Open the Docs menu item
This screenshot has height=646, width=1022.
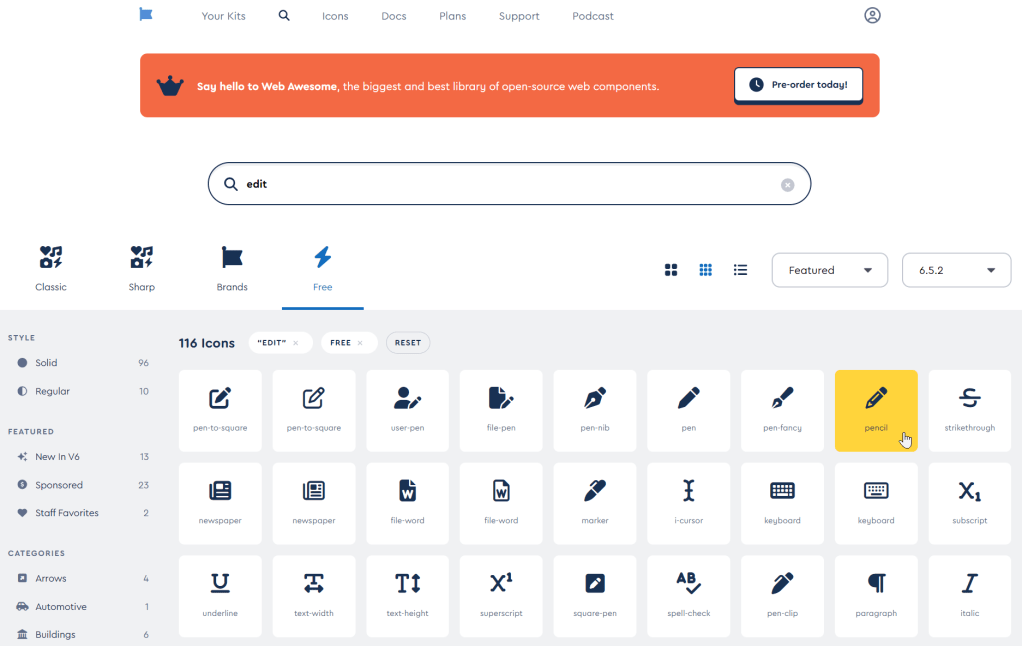394,16
